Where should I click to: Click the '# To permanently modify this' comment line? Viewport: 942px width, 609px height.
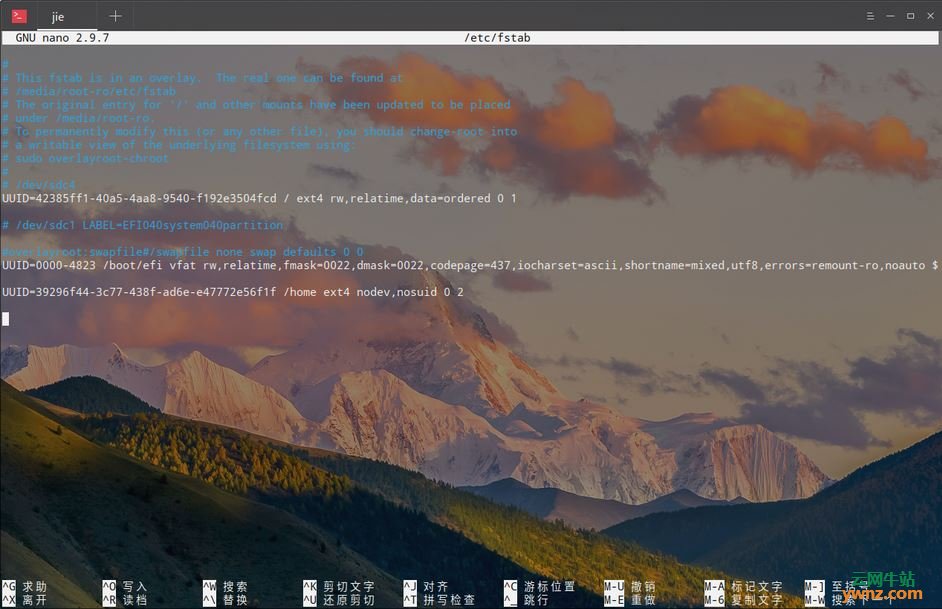260,132
